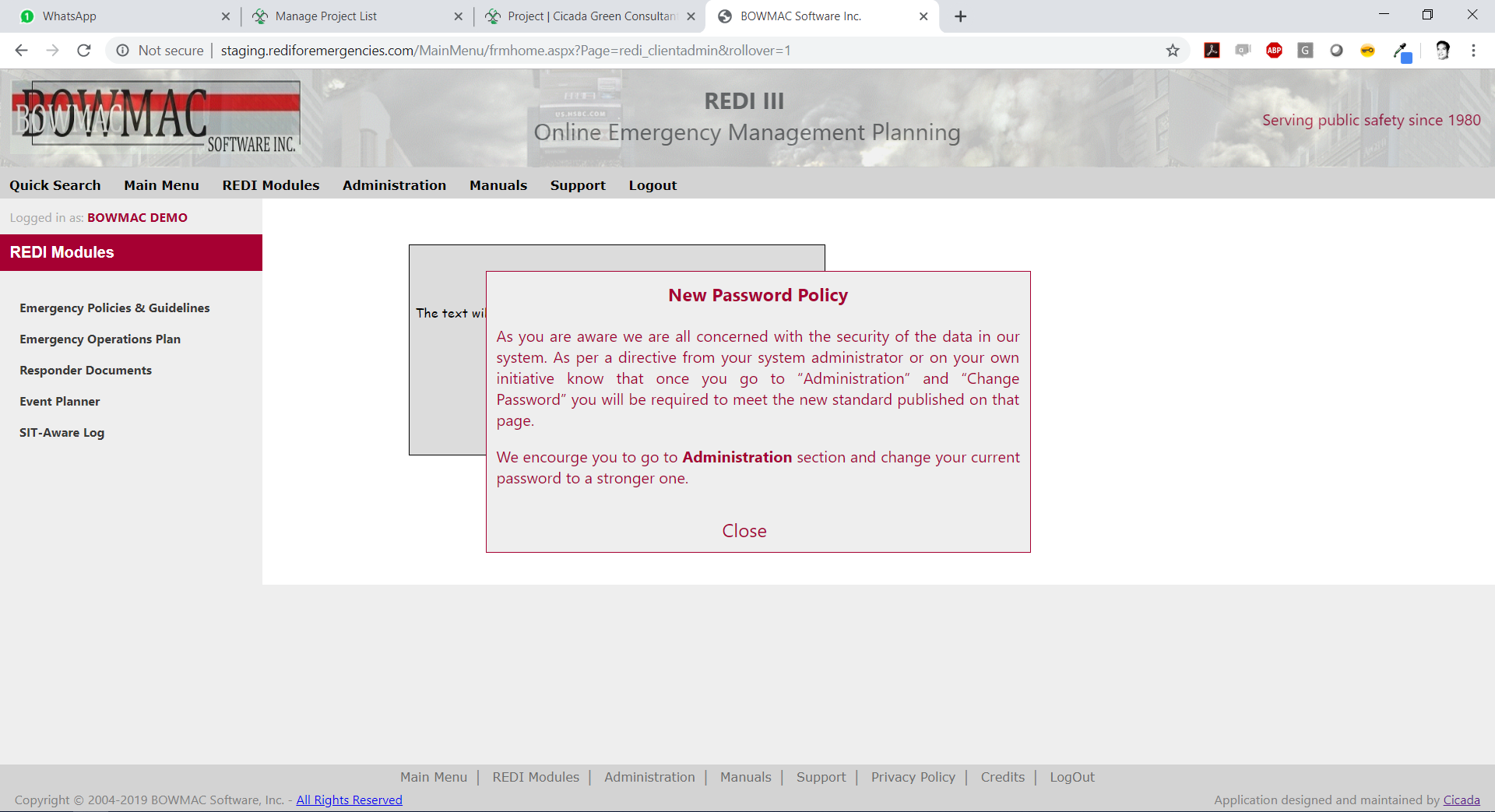
Task: Click the BOWMAC DEMO username
Action: pyautogui.click(x=137, y=218)
